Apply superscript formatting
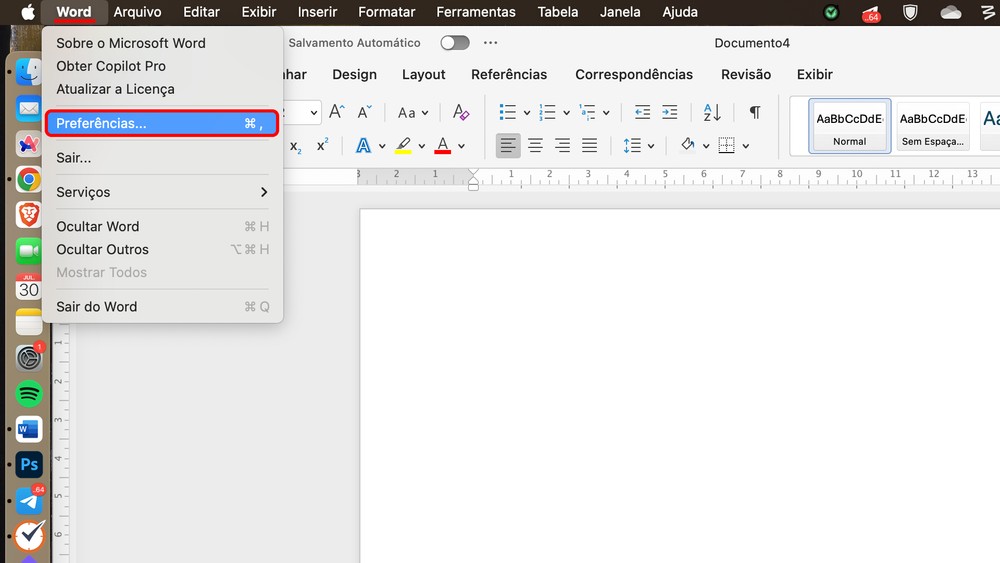Image resolution: width=1000 pixels, height=563 pixels. [x=323, y=146]
